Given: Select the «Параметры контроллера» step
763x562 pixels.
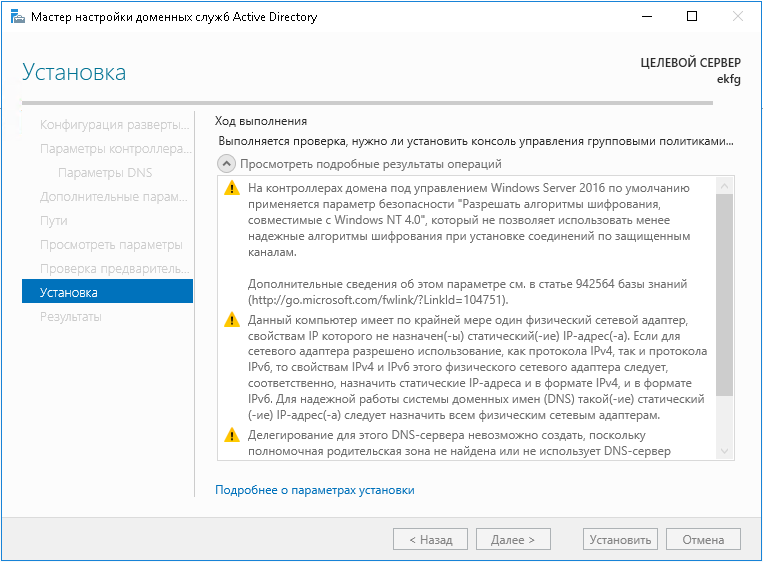Looking at the screenshot, I should (114, 149).
